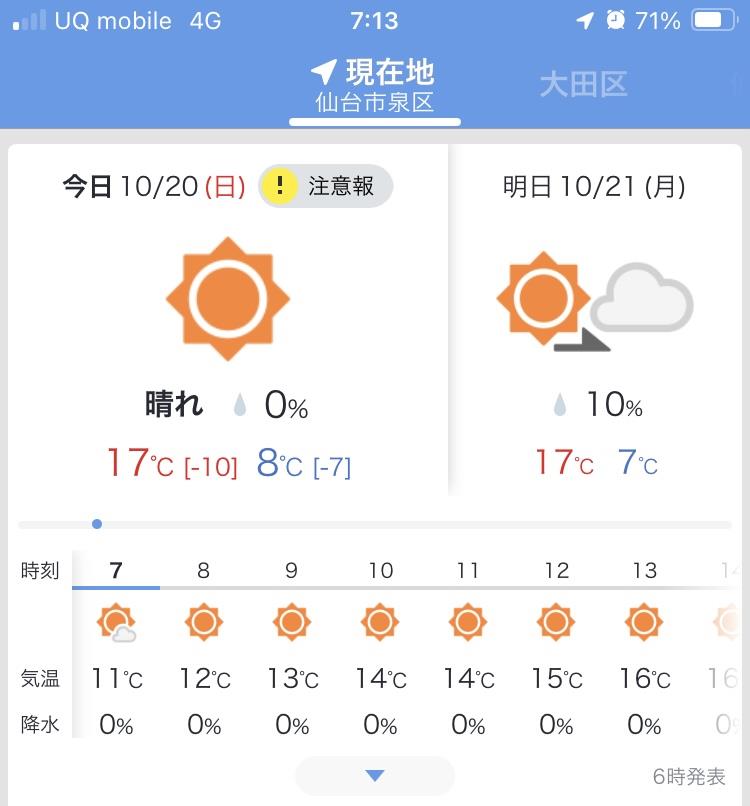The width and height of the screenshot is (750, 806).
Task: Tap the 8 o'clock sunny icon
Action: (204, 622)
